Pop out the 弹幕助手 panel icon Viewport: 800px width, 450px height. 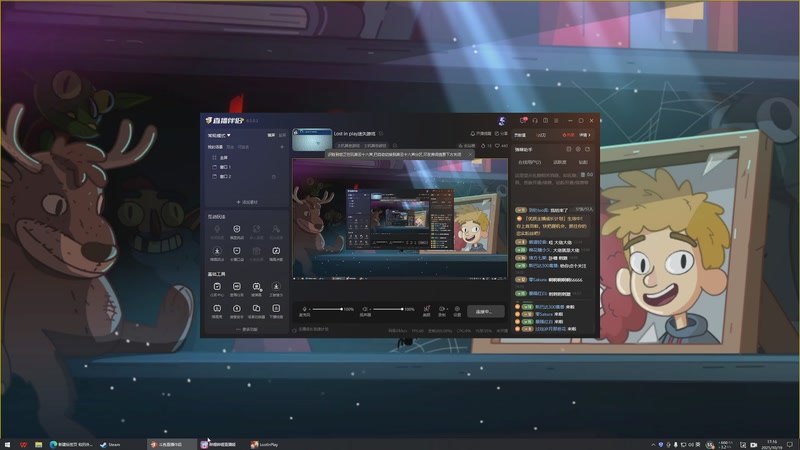pos(568,149)
